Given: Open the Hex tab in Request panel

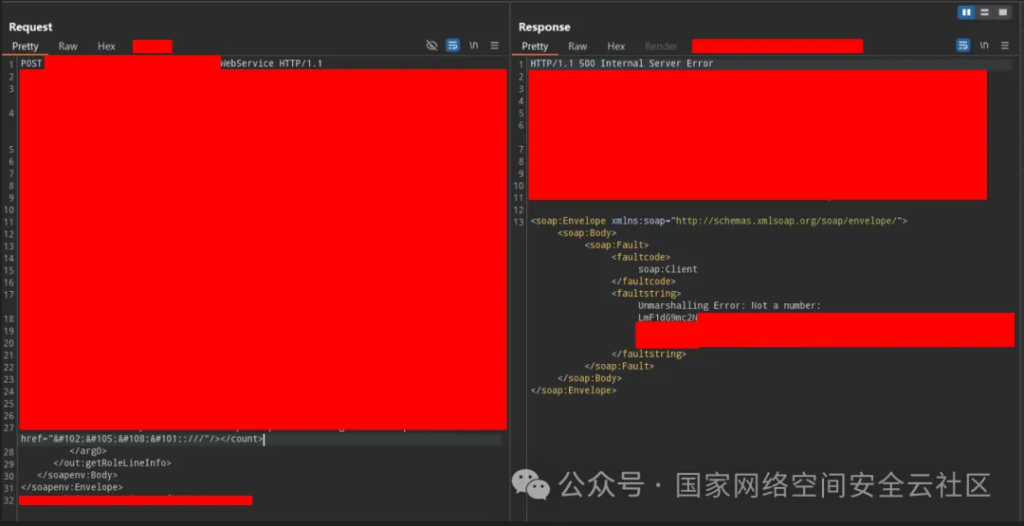Looking at the screenshot, I should [106, 47].
